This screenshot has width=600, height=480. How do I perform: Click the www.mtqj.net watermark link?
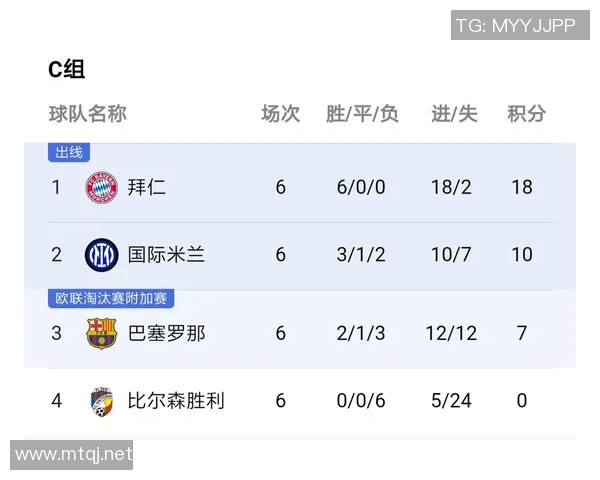click(74, 455)
